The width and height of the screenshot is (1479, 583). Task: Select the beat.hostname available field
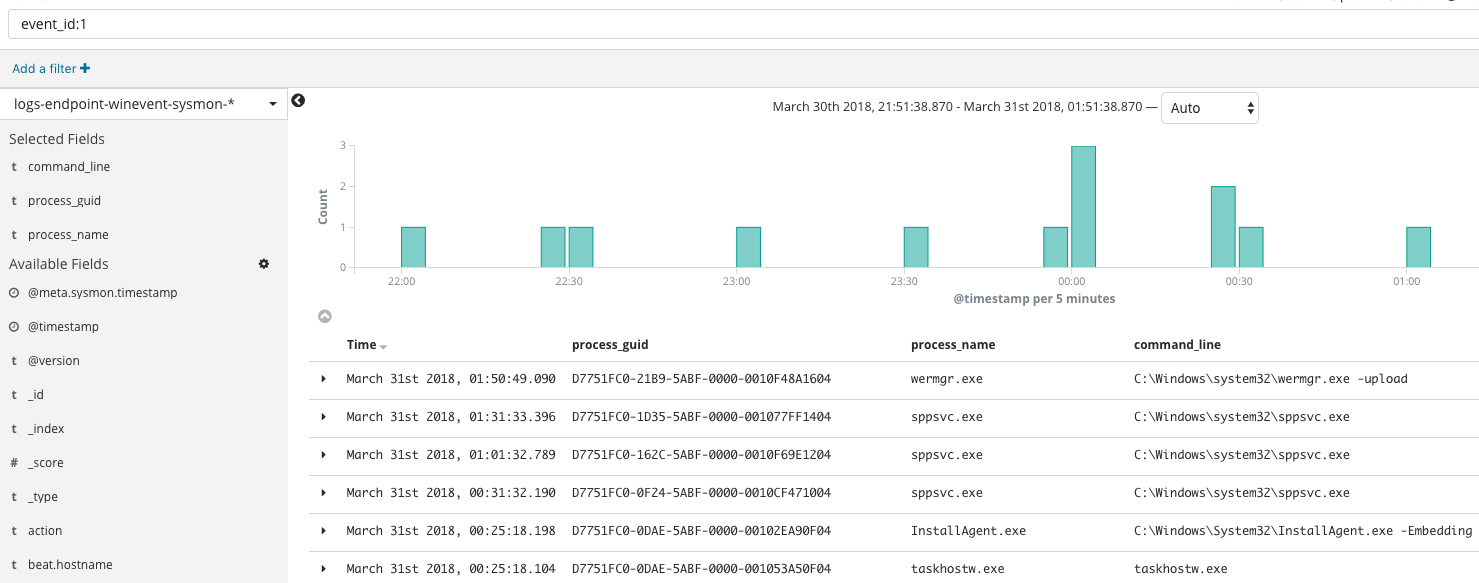(x=70, y=565)
